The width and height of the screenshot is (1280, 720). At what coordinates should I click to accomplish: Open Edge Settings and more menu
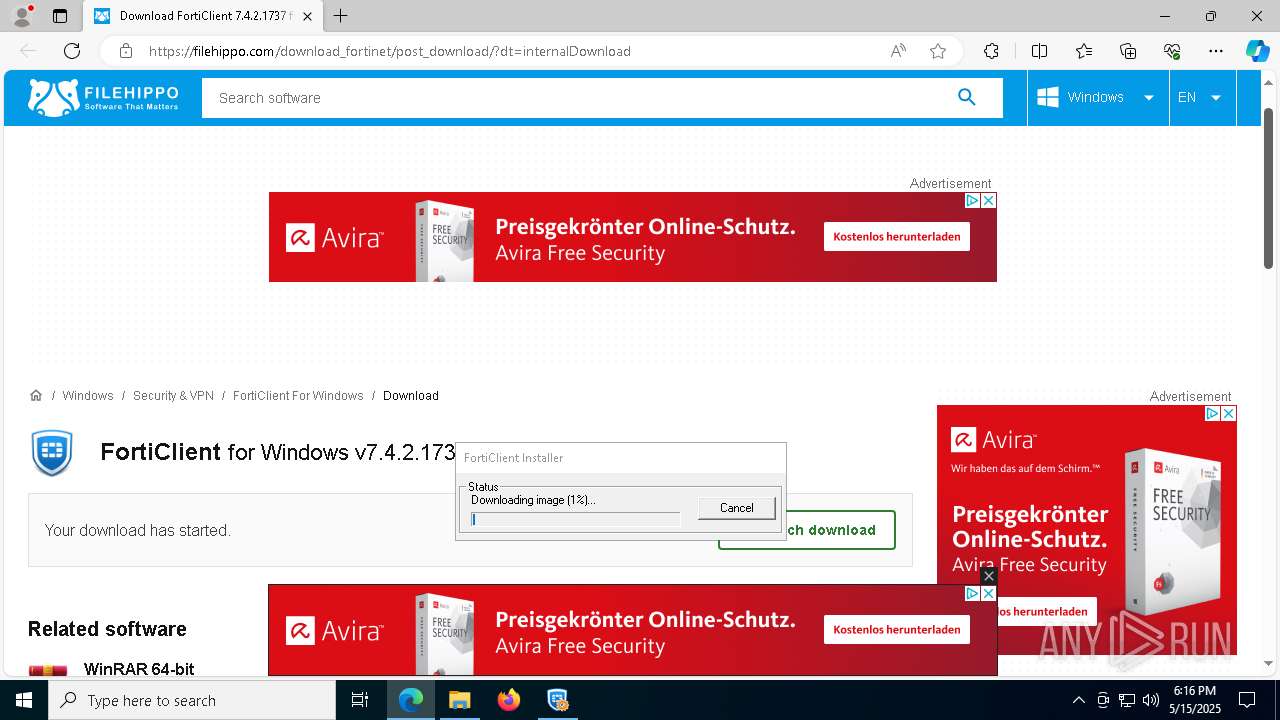(1216, 51)
